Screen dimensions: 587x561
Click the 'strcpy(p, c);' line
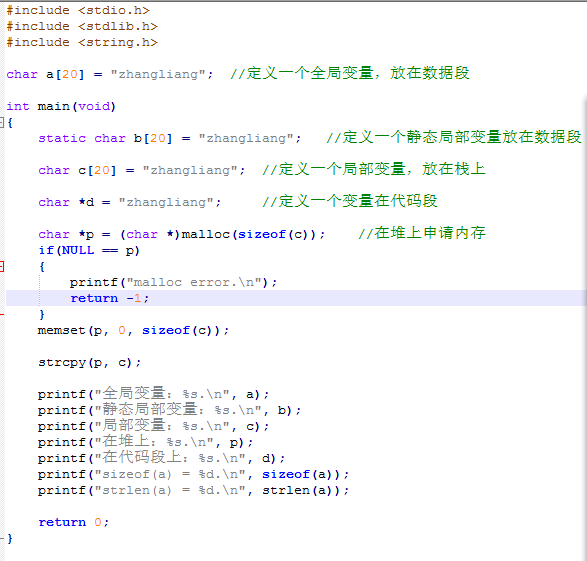89,363
